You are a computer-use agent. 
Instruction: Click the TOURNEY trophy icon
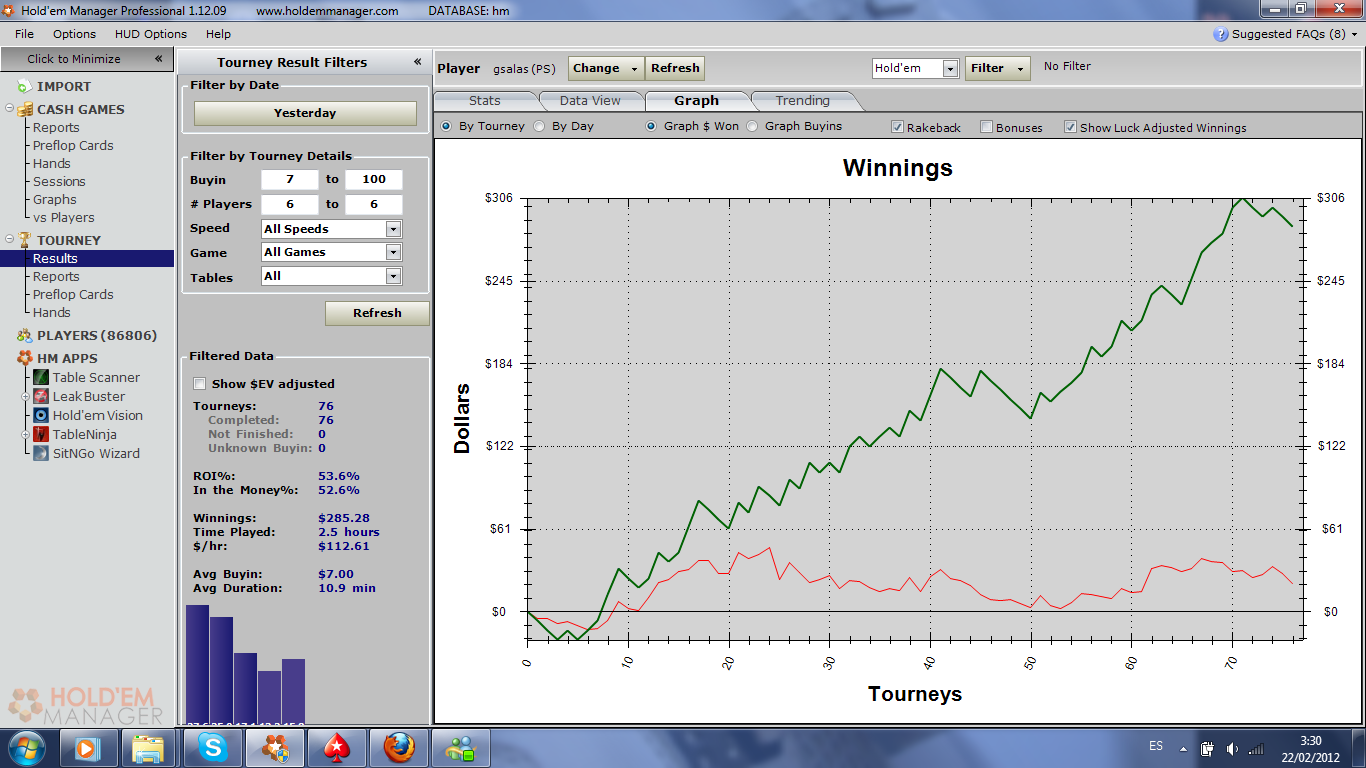(x=25, y=240)
